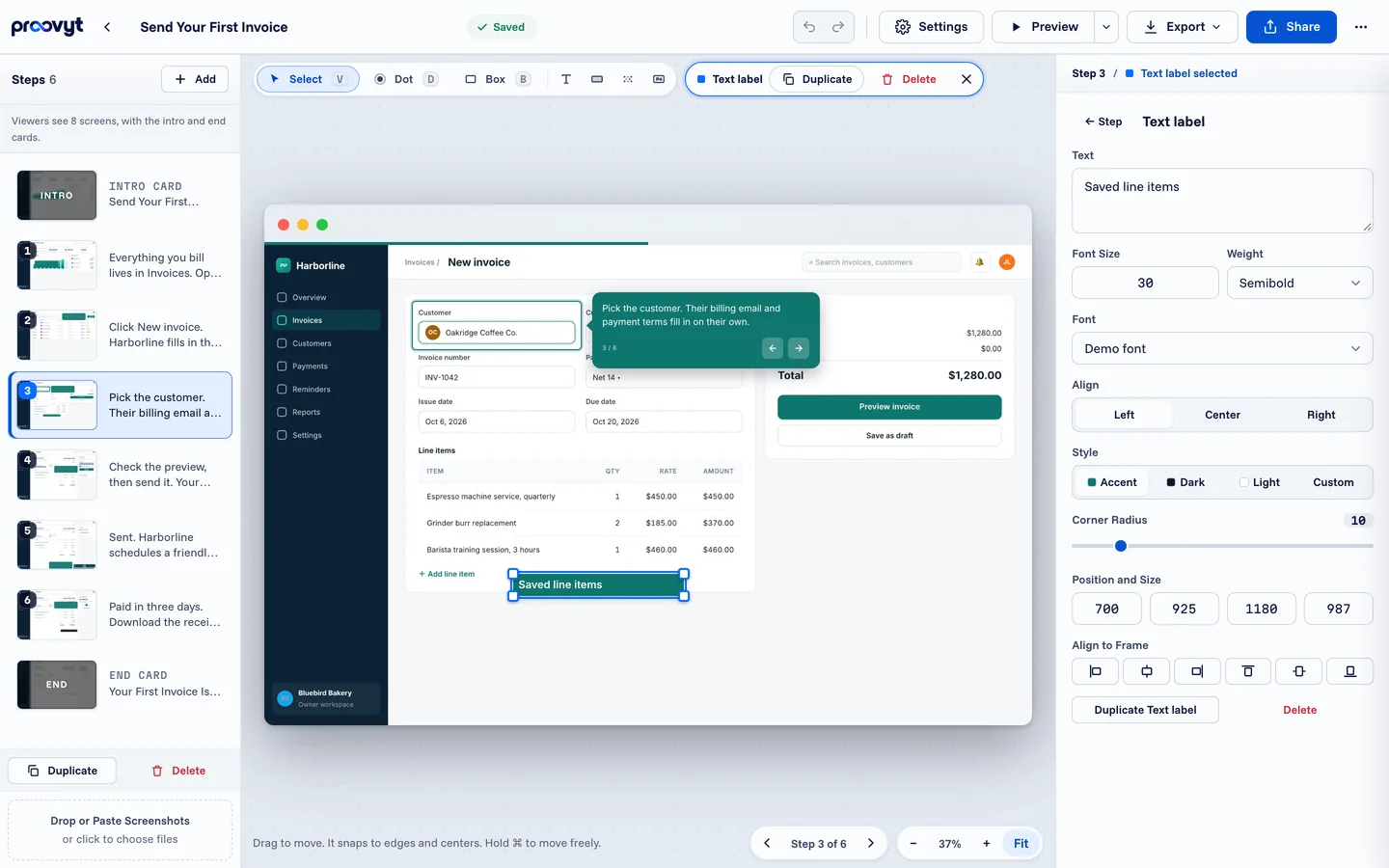Align label to frame's left edge
Screen dimensions: 1389x868
point(1095,671)
